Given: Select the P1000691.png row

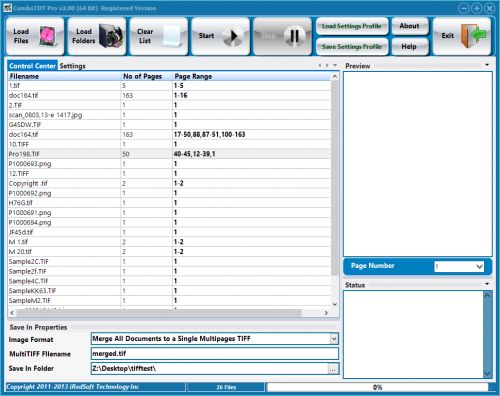Looking at the screenshot, I should pyautogui.click(x=169, y=213).
